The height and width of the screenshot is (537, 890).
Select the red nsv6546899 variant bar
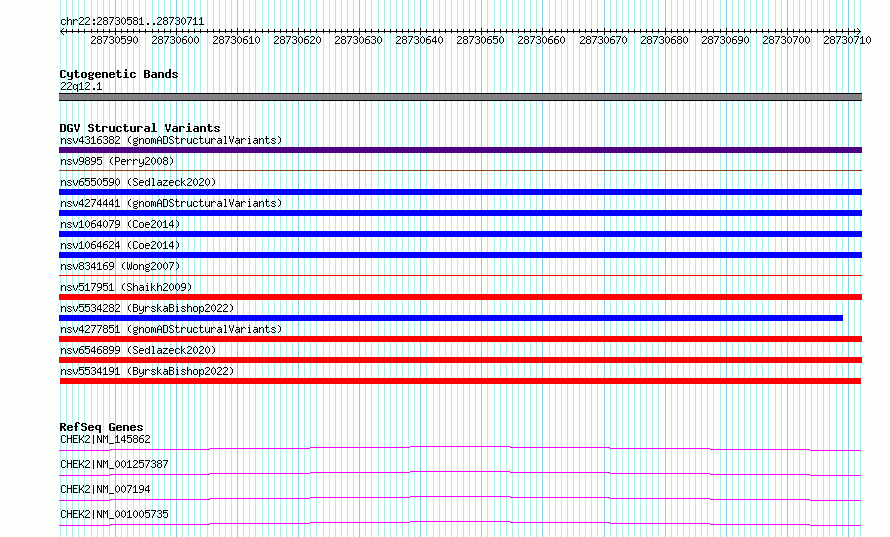pos(460,360)
